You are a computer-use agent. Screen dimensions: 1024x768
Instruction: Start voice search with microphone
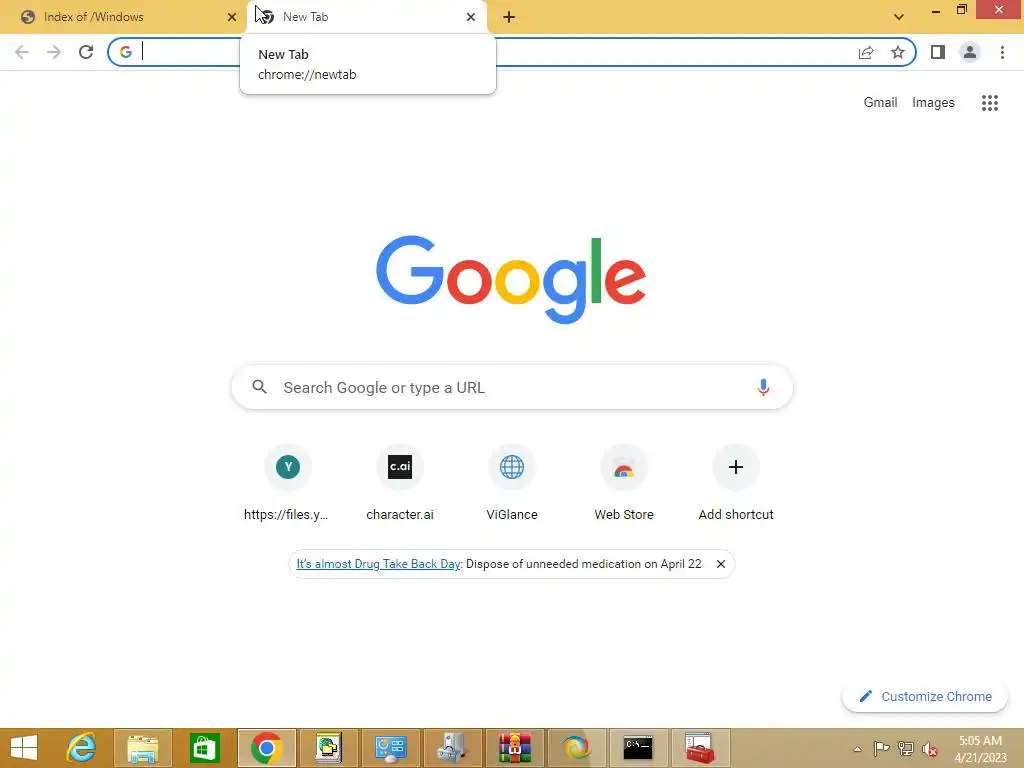click(763, 387)
